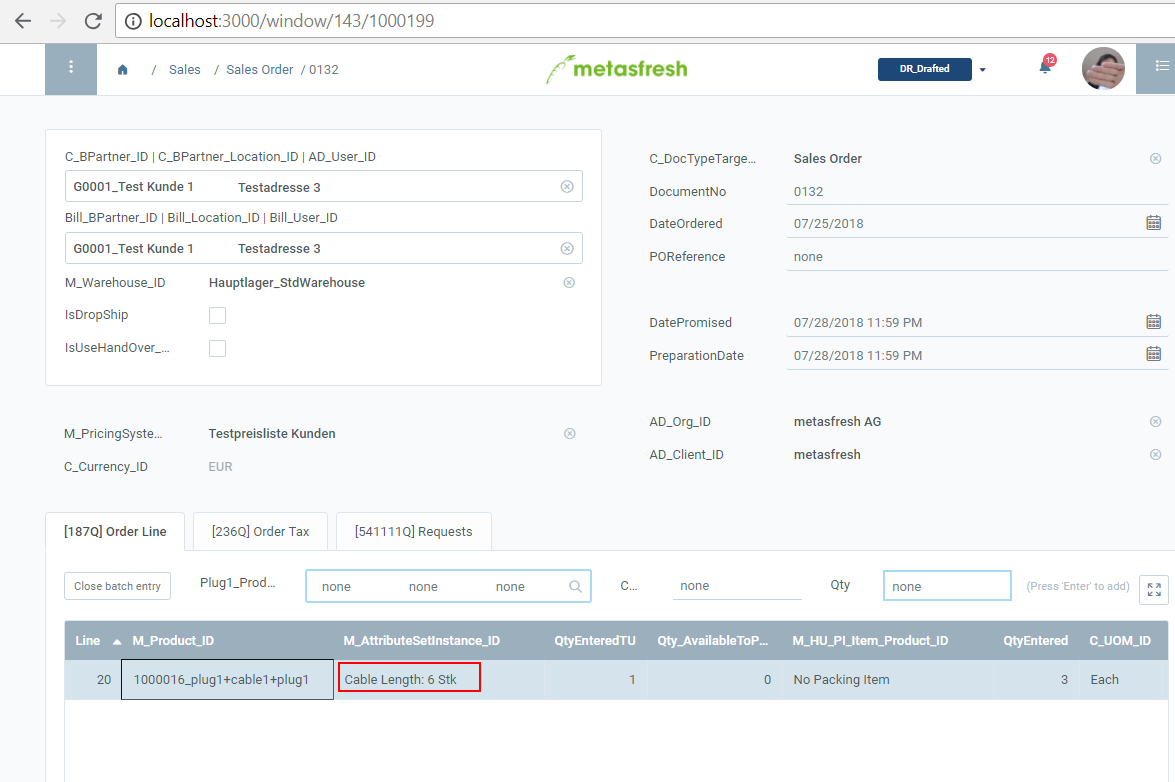This screenshot has width=1175, height=782.
Task: Click the DR_Drafted status button
Action: (925, 69)
